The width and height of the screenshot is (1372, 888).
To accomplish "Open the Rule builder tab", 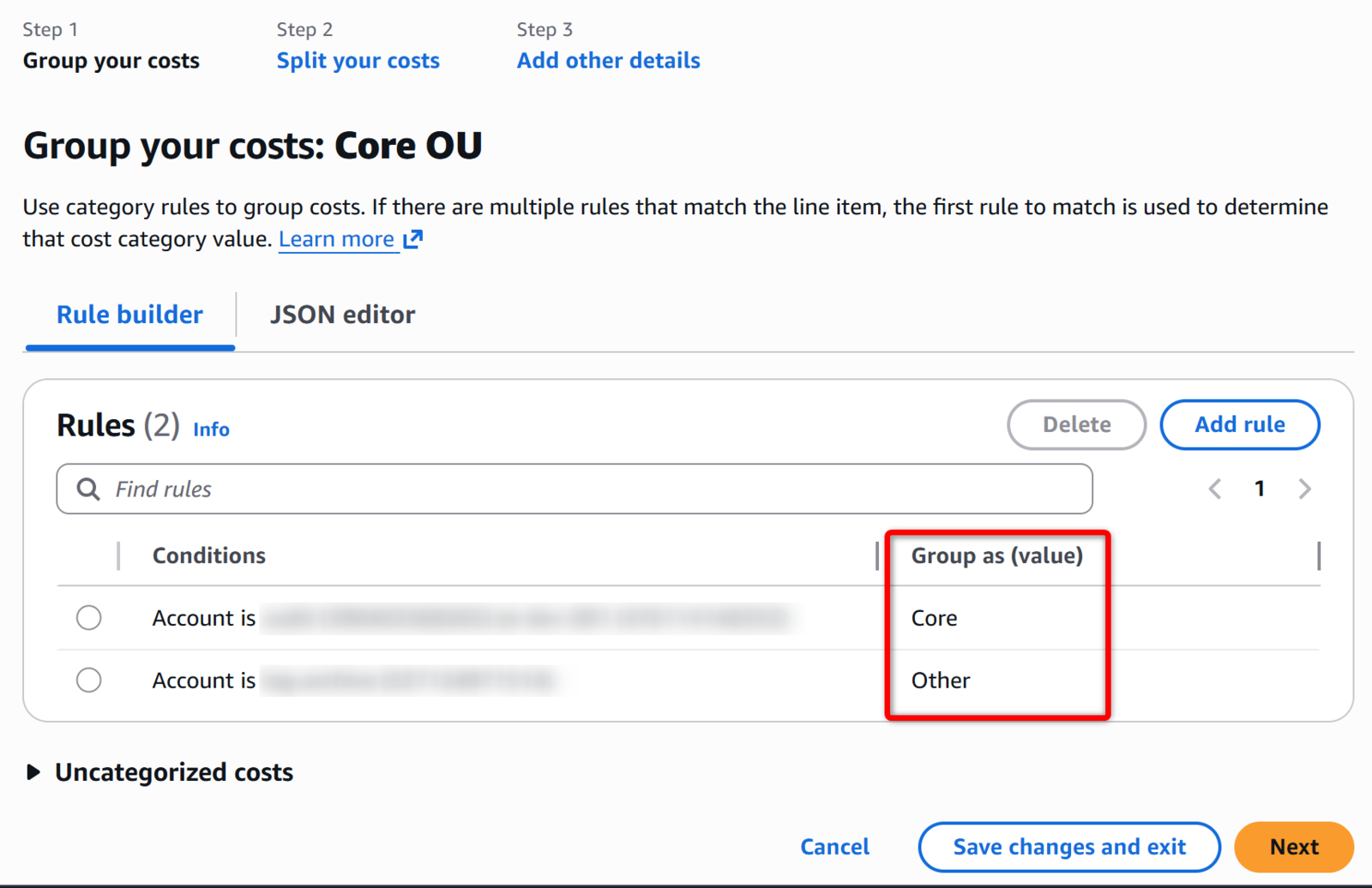I will (x=129, y=315).
